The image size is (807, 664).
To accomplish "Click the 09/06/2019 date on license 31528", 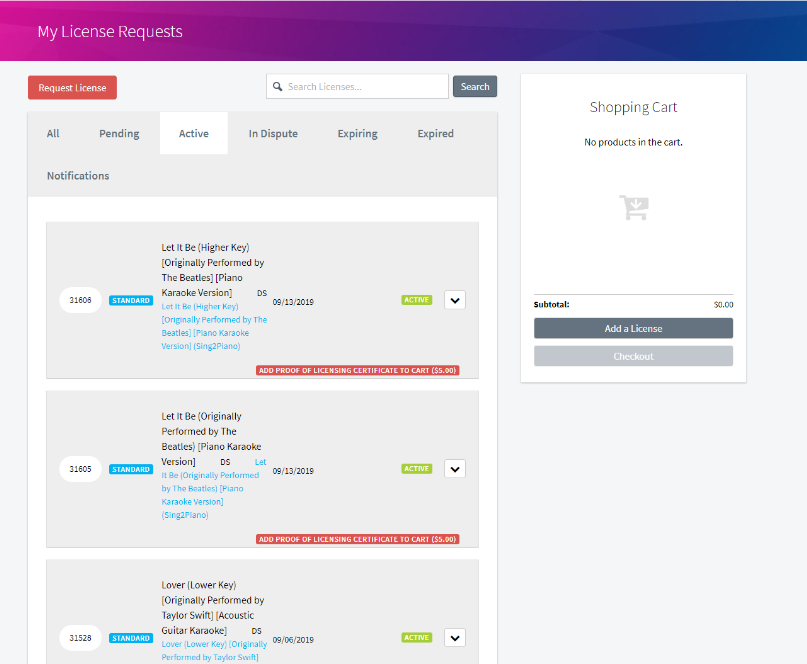I will pyautogui.click(x=293, y=640).
